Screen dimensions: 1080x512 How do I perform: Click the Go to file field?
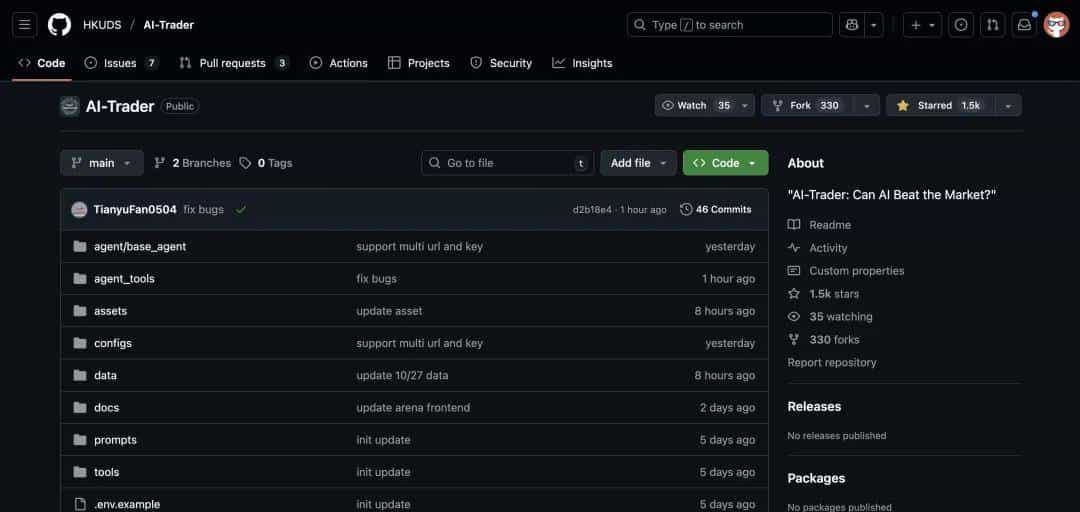tap(508, 163)
